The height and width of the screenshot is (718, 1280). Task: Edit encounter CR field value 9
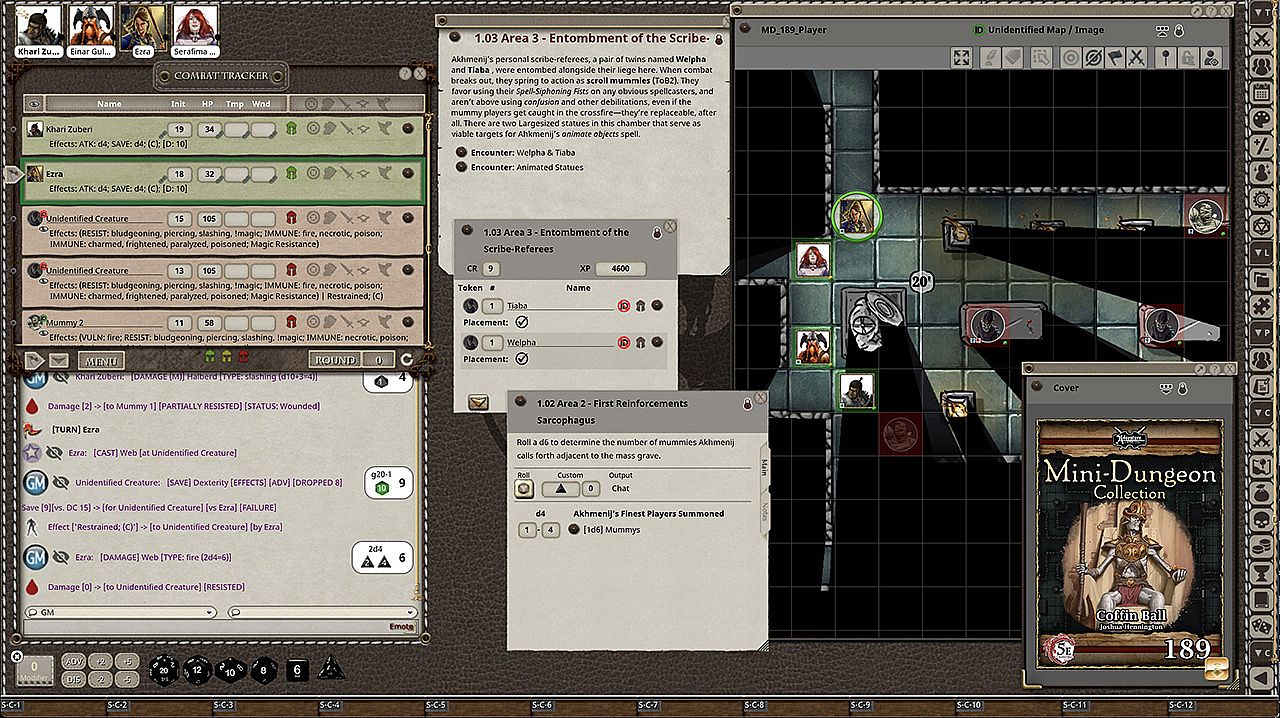tap(491, 269)
